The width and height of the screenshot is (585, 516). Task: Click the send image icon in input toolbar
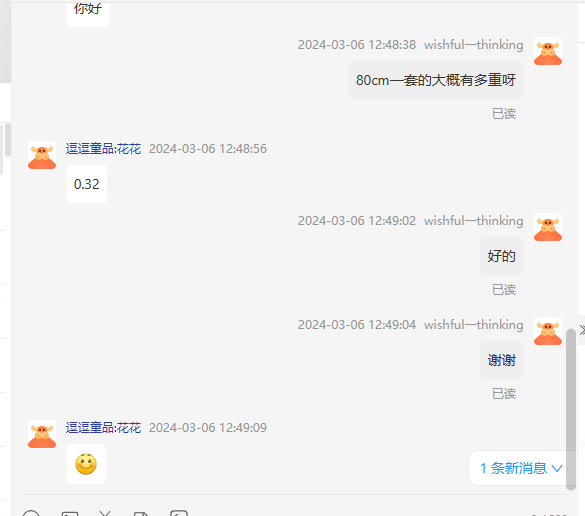[x=70, y=513]
